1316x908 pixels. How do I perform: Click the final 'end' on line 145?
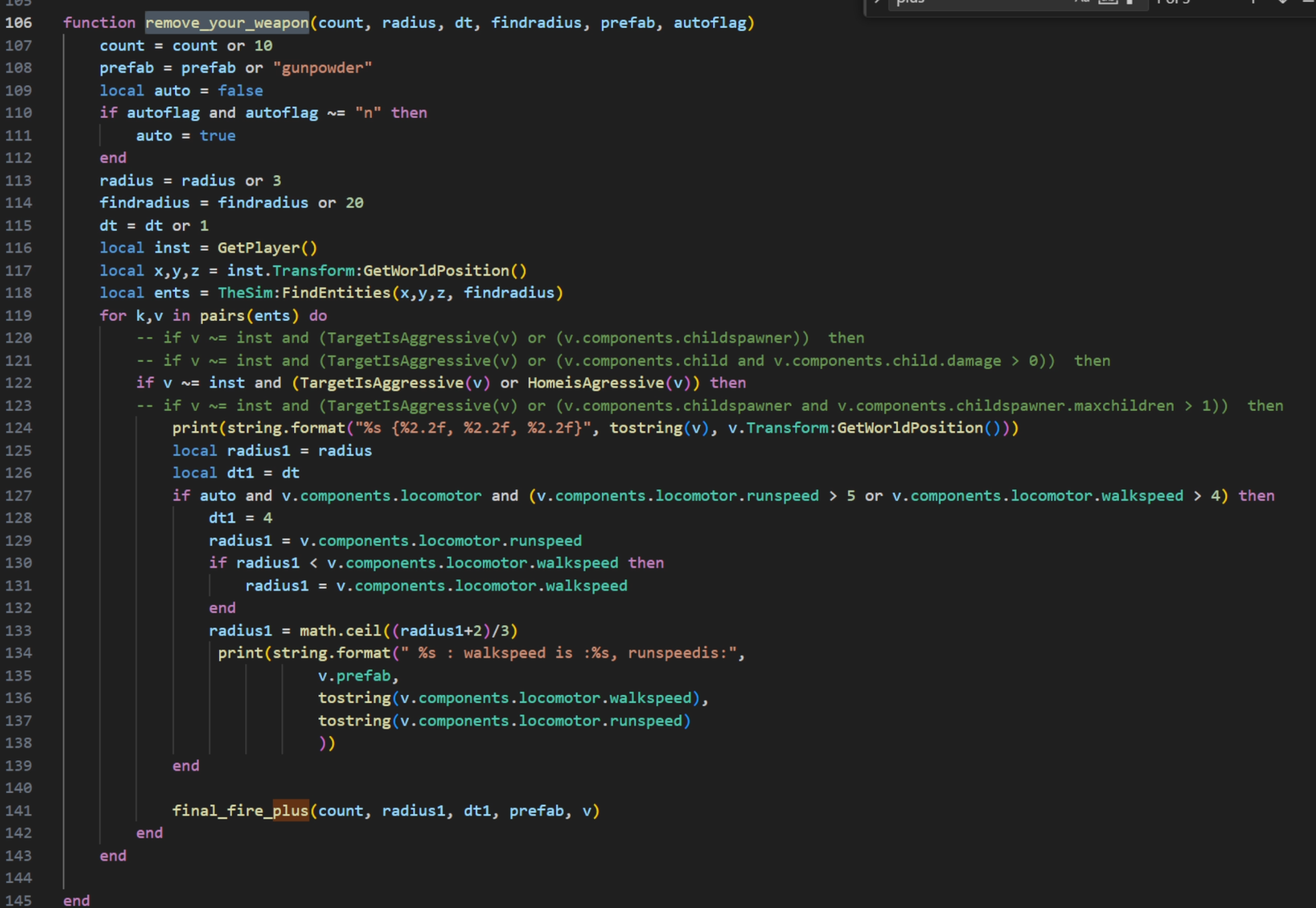[77, 900]
